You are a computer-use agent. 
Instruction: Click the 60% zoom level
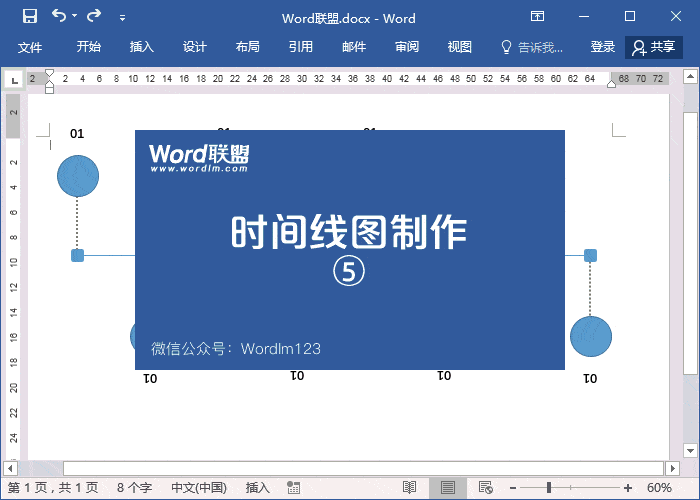click(659, 488)
